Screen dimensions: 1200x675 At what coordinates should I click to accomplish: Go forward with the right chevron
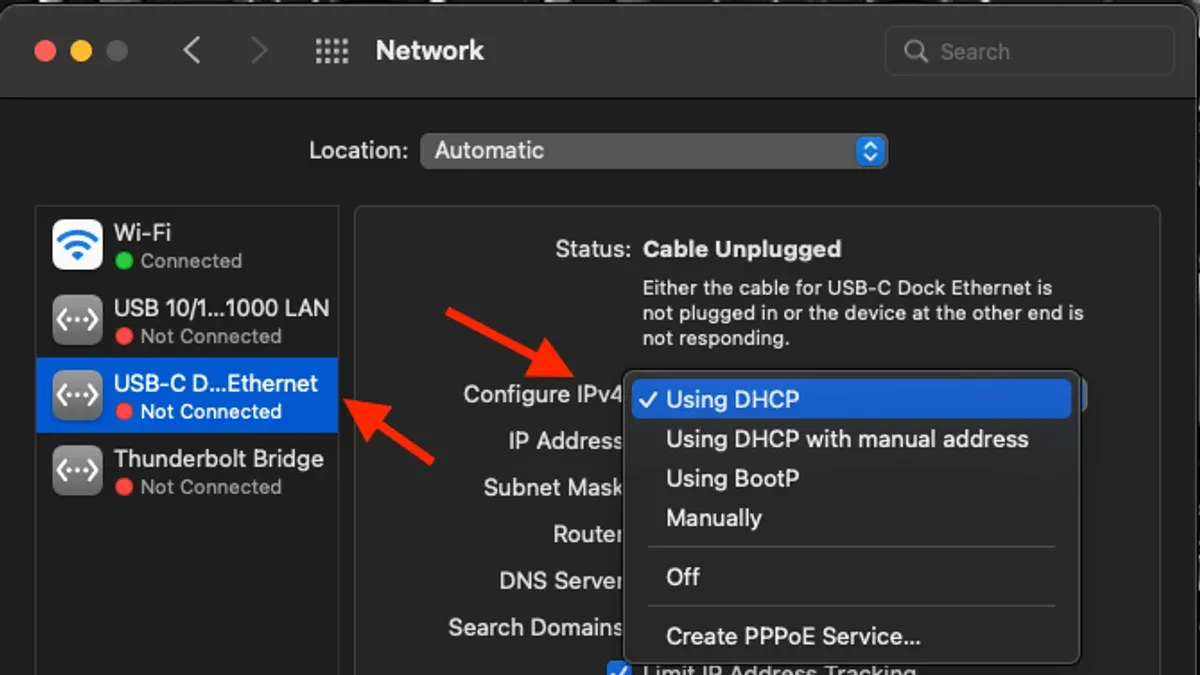pos(259,50)
